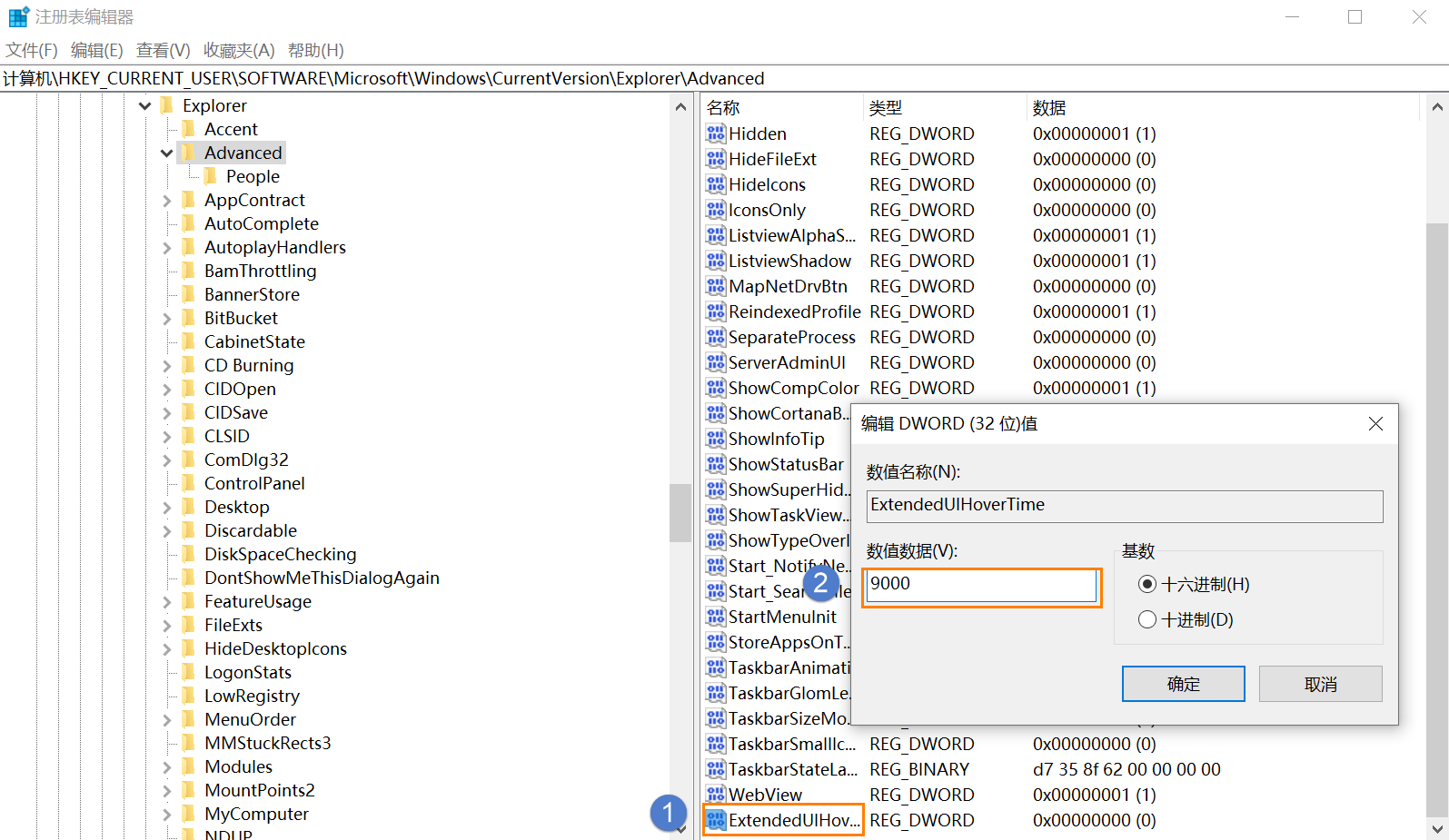The height and width of the screenshot is (840, 1449).
Task: Expand the CD Burning tree node
Action: point(167,366)
